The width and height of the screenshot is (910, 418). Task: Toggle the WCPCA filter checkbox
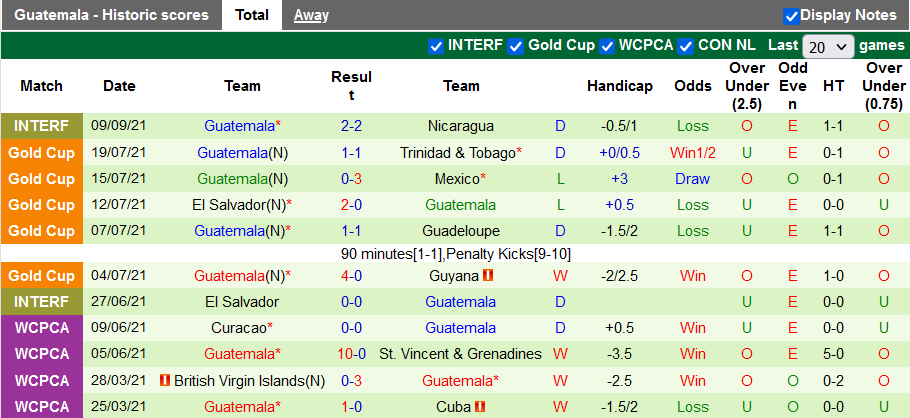(x=606, y=46)
